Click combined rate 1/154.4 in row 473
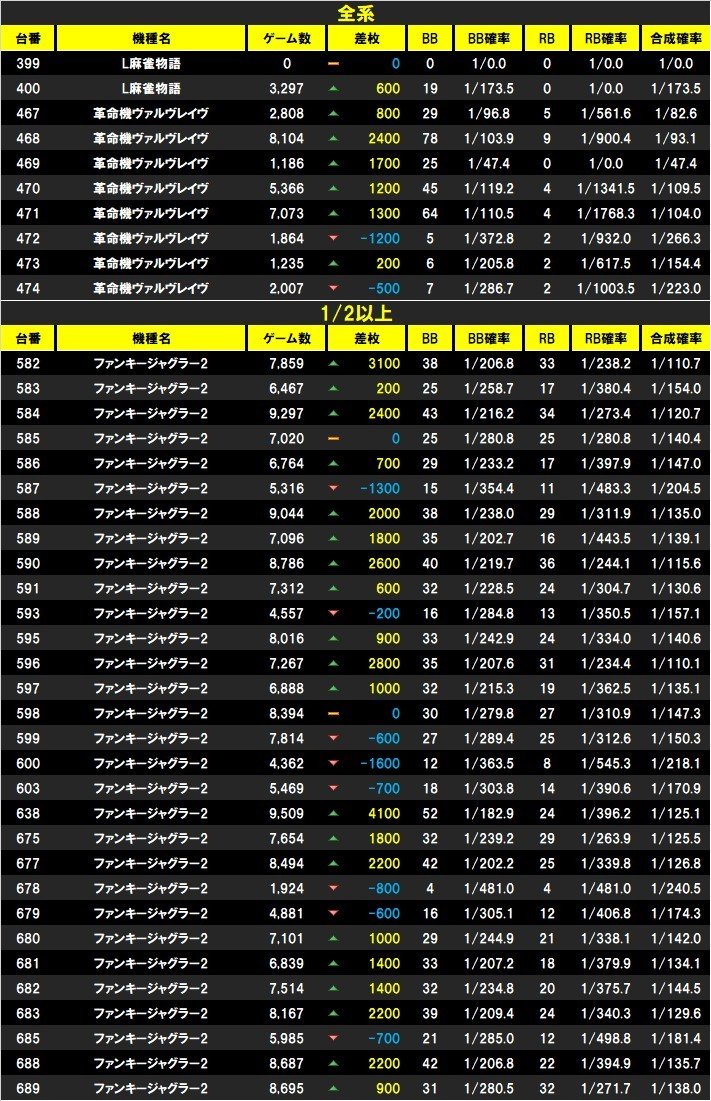Image resolution: width=711 pixels, height=1101 pixels. pyautogui.click(x=675, y=264)
